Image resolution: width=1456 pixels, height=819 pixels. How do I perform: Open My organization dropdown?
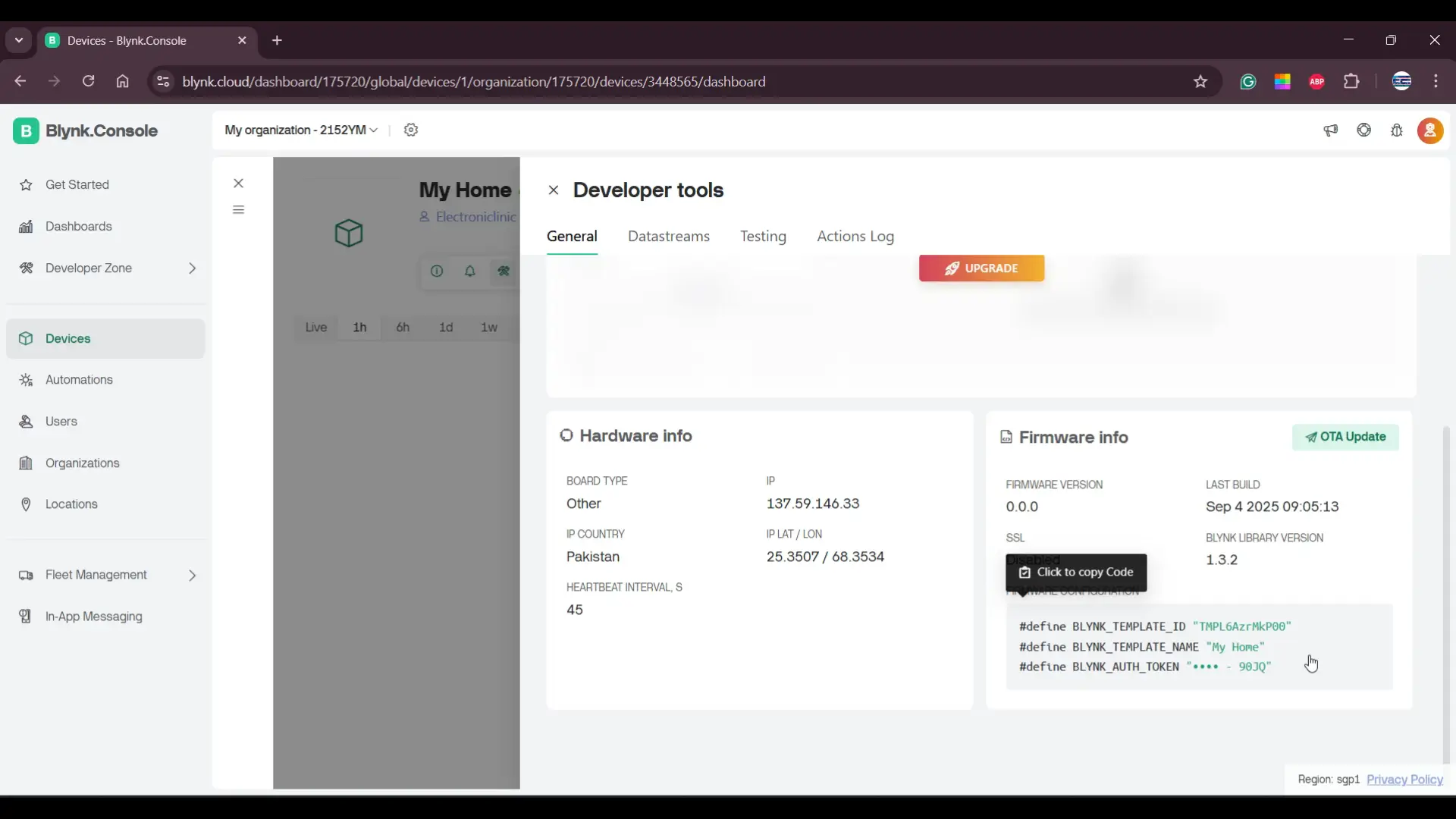pyautogui.click(x=301, y=130)
